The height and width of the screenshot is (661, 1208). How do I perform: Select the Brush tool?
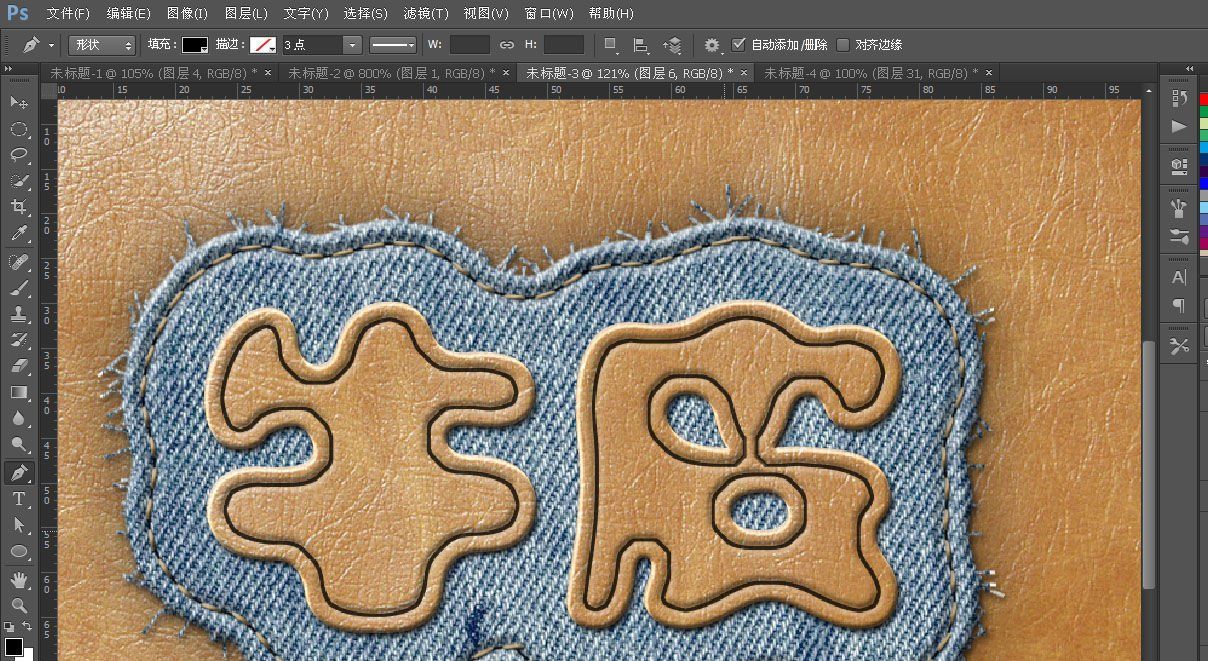tap(19, 288)
